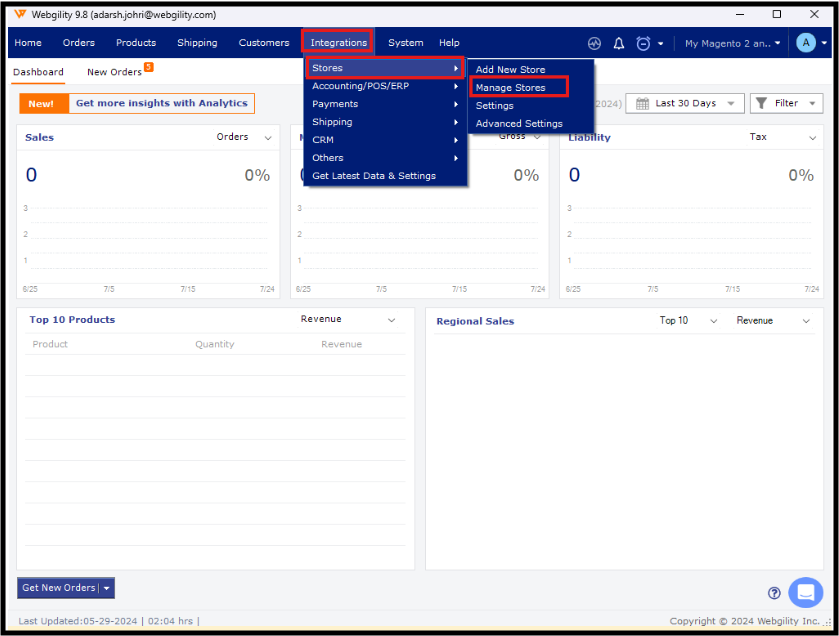Click the Product column header

[x=50, y=344]
